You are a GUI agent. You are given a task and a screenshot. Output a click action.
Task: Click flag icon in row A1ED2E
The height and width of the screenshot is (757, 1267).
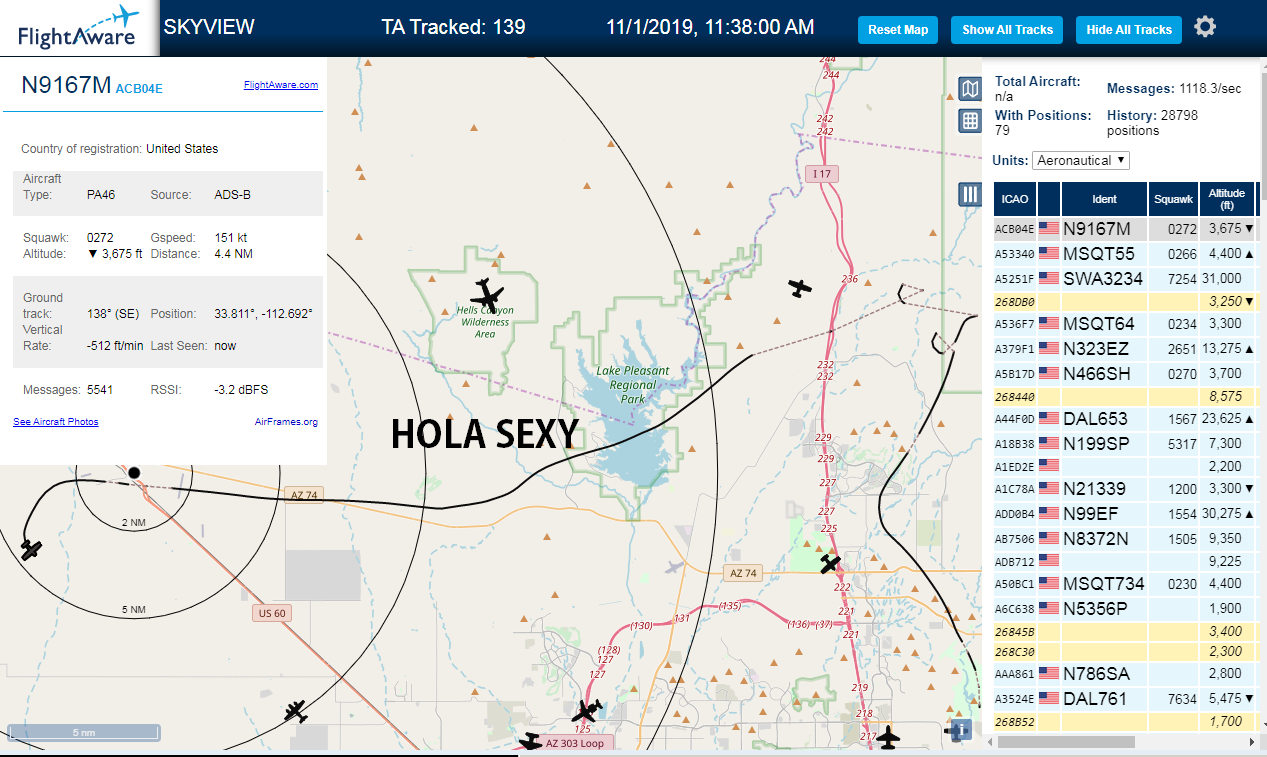[x=1049, y=465]
